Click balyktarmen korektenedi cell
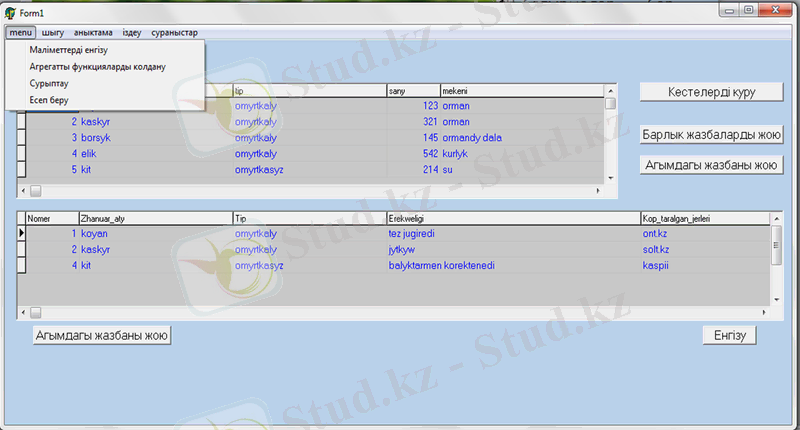The width and height of the screenshot is (800, 430). 514,265
